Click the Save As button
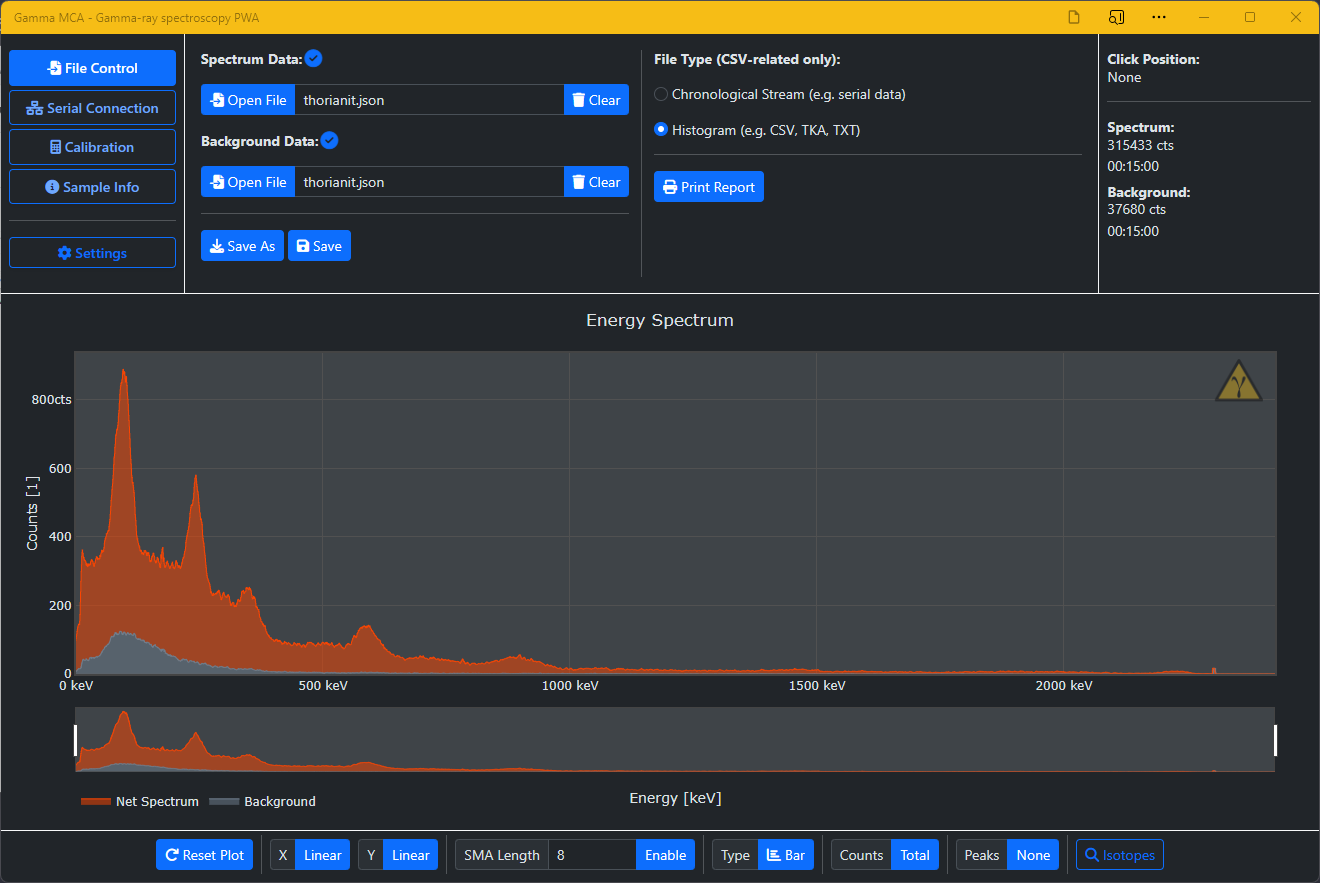 pos(242,246)
